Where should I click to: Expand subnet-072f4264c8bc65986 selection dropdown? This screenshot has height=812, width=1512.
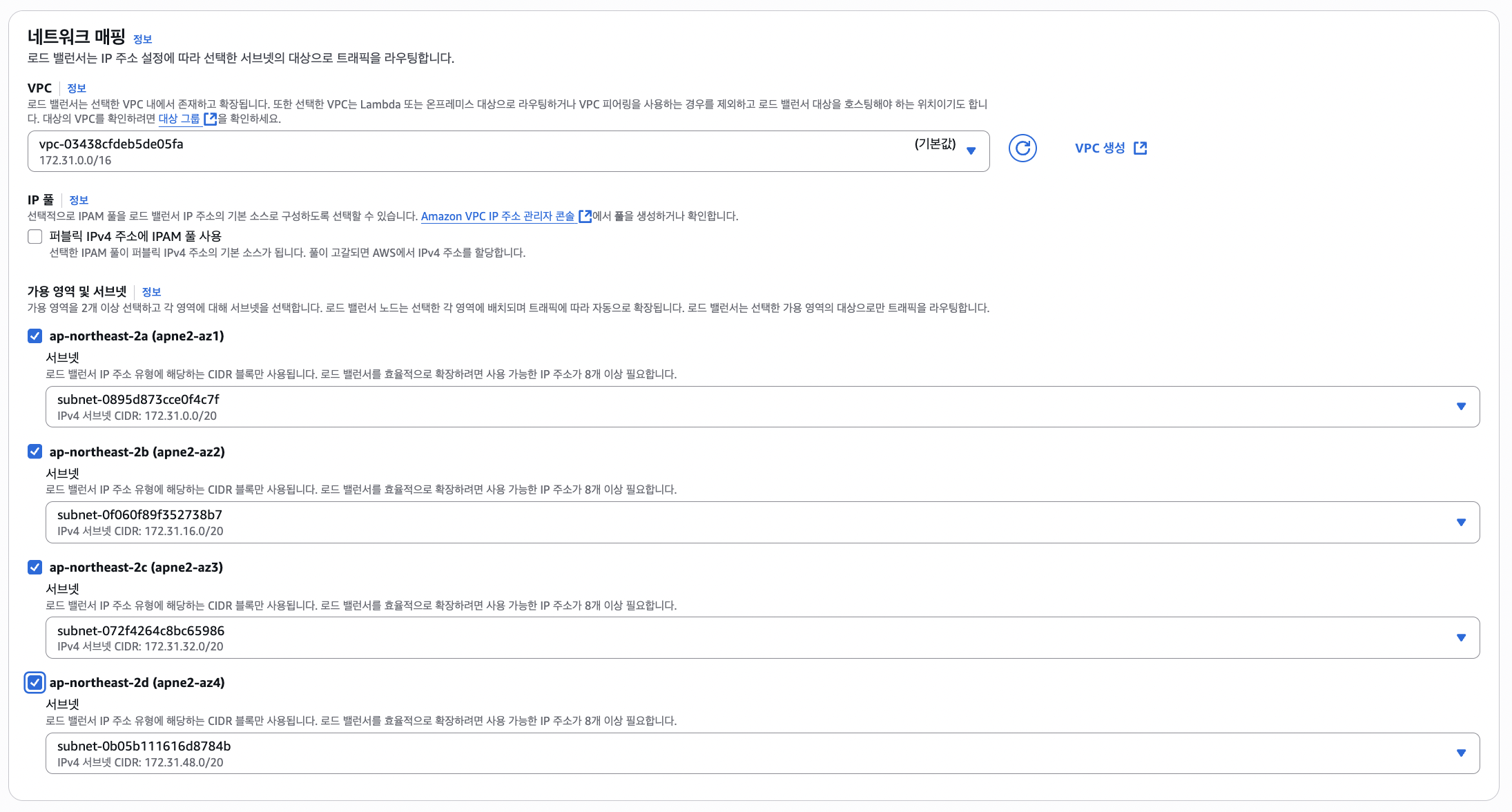point(1461,638)
